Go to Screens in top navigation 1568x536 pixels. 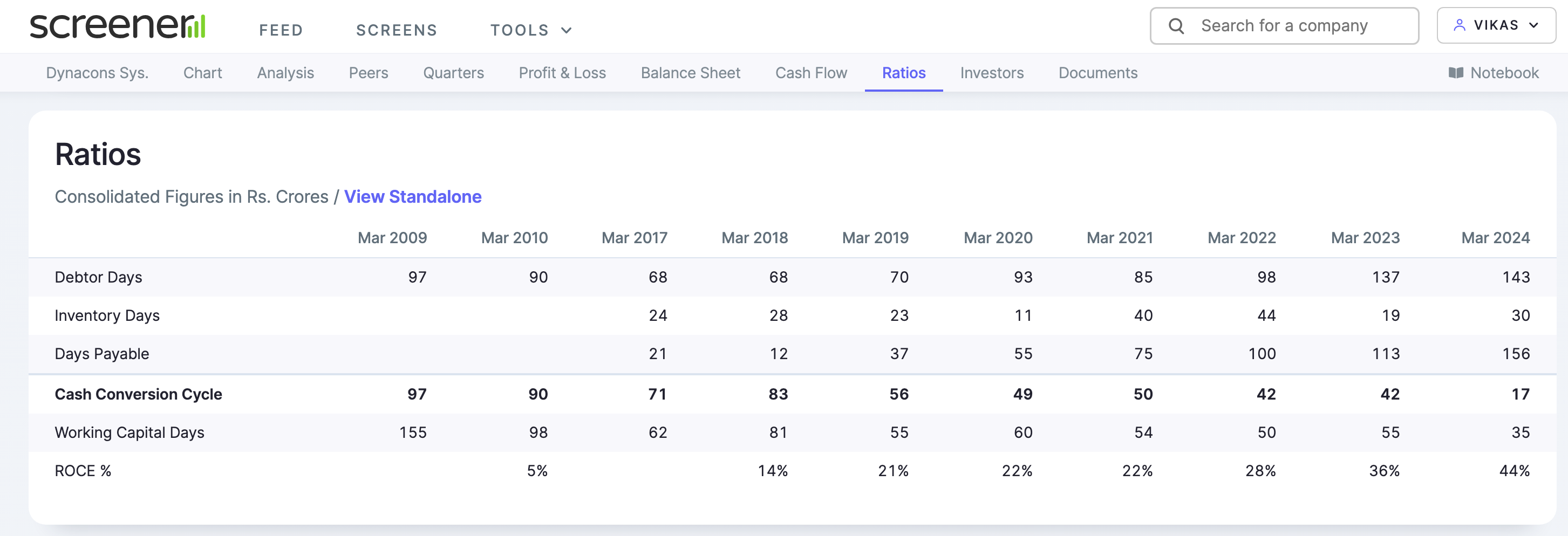tap(396, 30)
